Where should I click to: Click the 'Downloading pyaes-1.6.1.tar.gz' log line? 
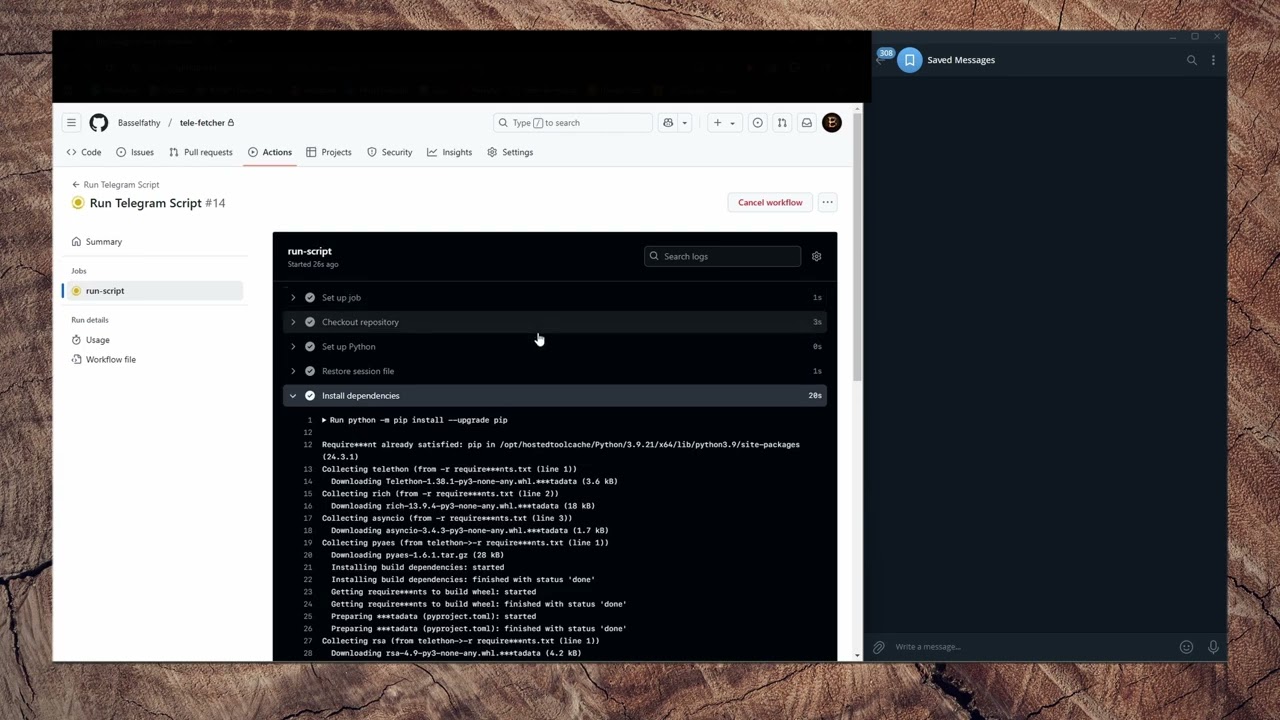point(417,555)
